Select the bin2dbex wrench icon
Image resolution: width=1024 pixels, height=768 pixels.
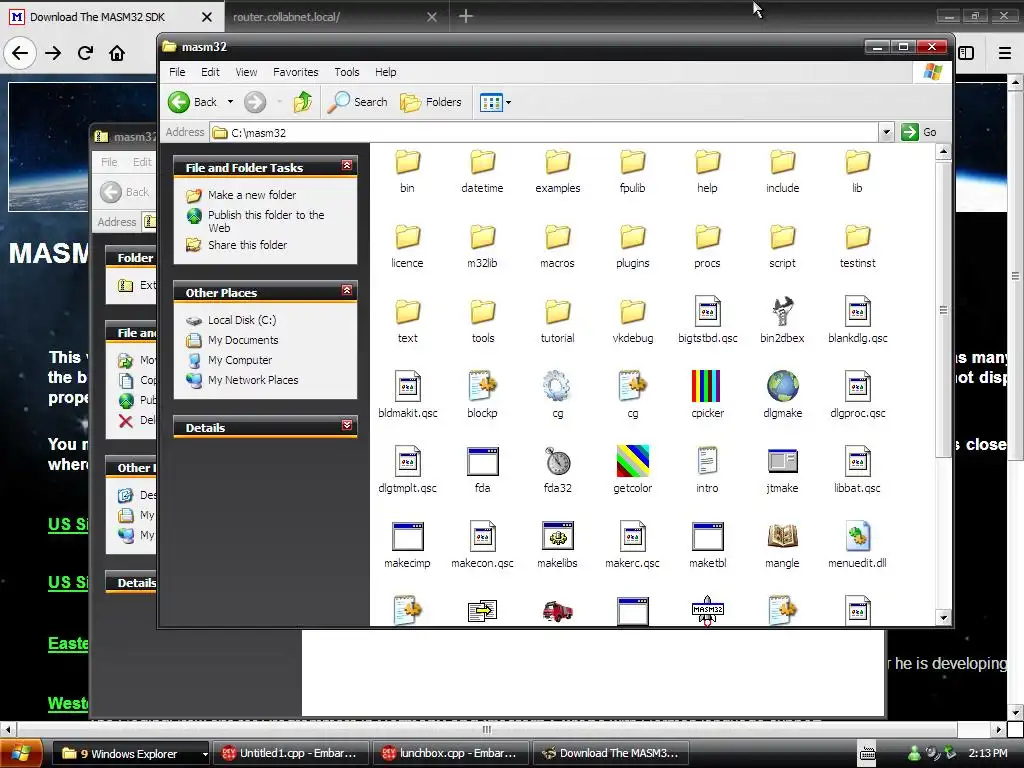tap(782, 312)
